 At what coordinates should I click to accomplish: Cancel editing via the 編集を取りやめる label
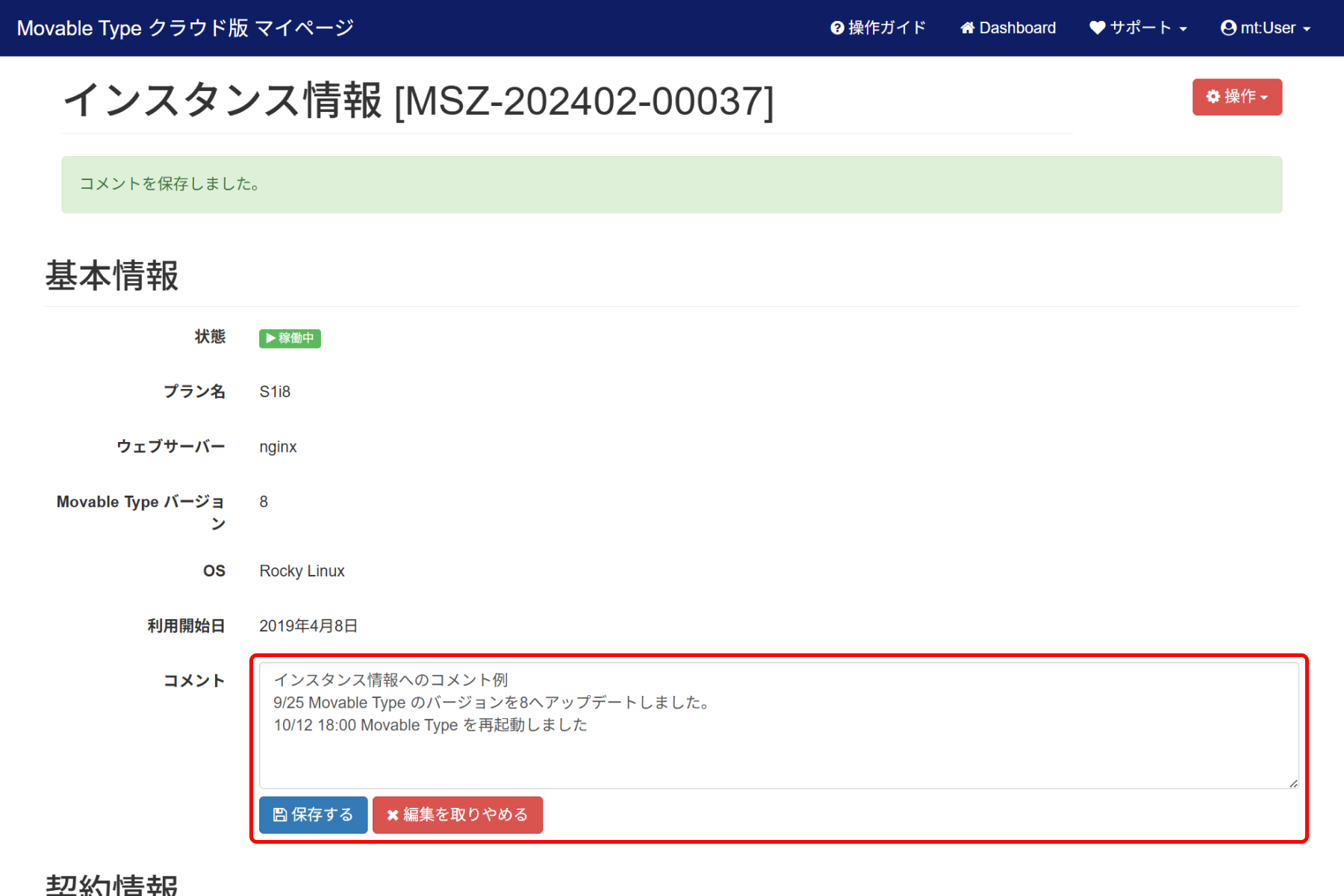click(x=465, y=815)
